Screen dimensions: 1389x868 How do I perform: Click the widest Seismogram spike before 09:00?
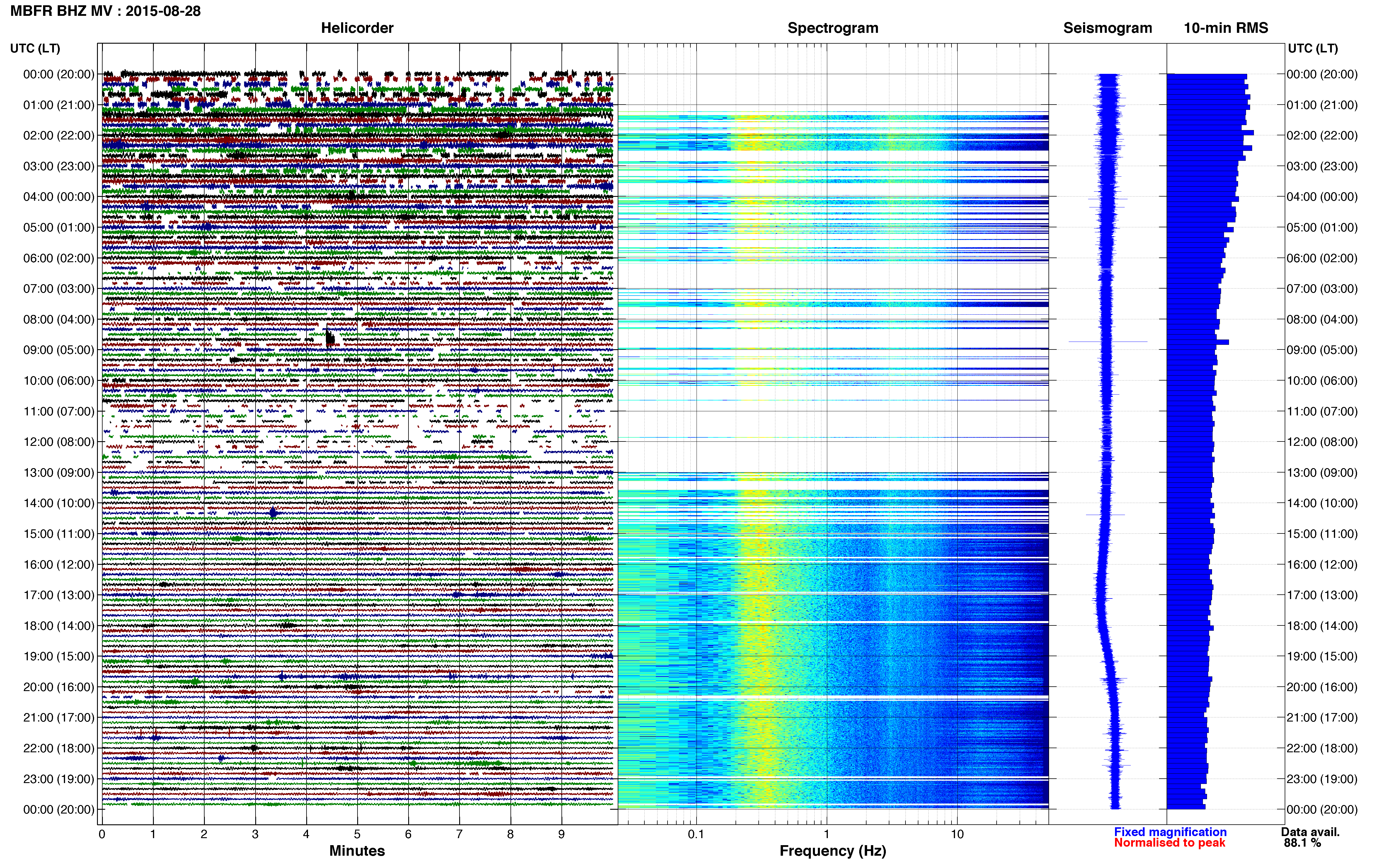tap(1108, 342)
